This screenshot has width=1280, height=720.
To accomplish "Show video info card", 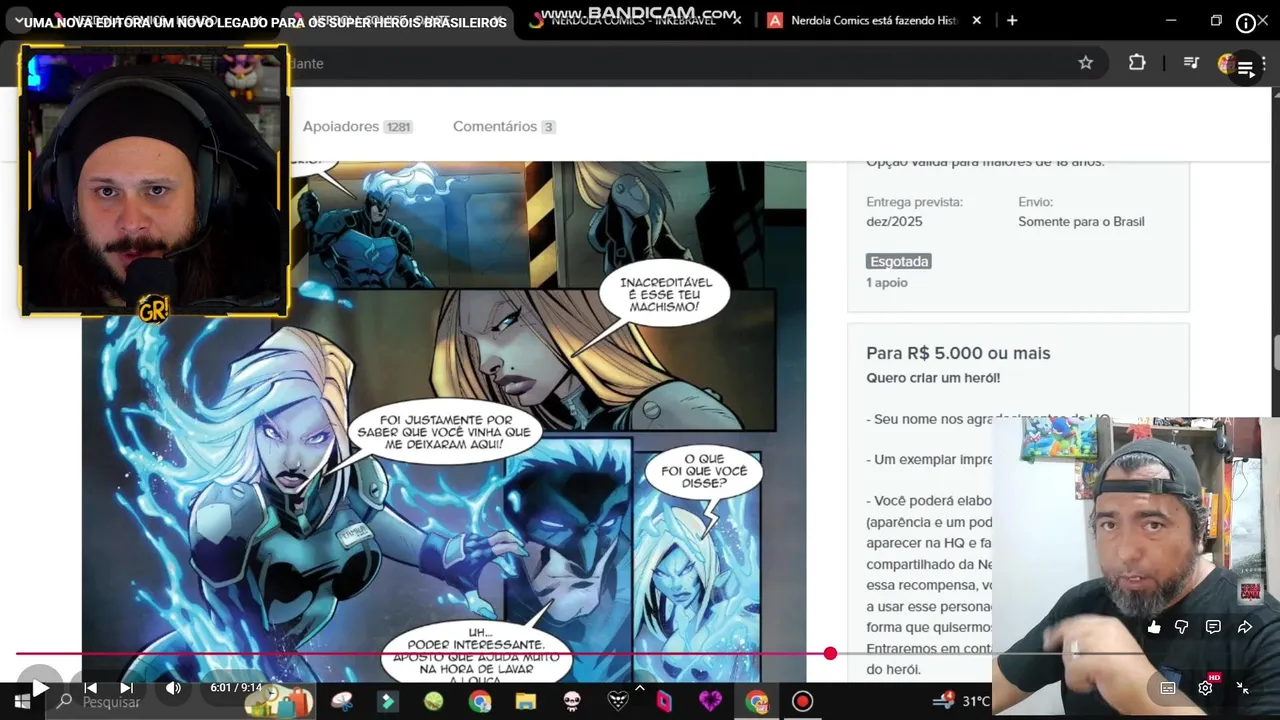I will [x=1246, y=23].
